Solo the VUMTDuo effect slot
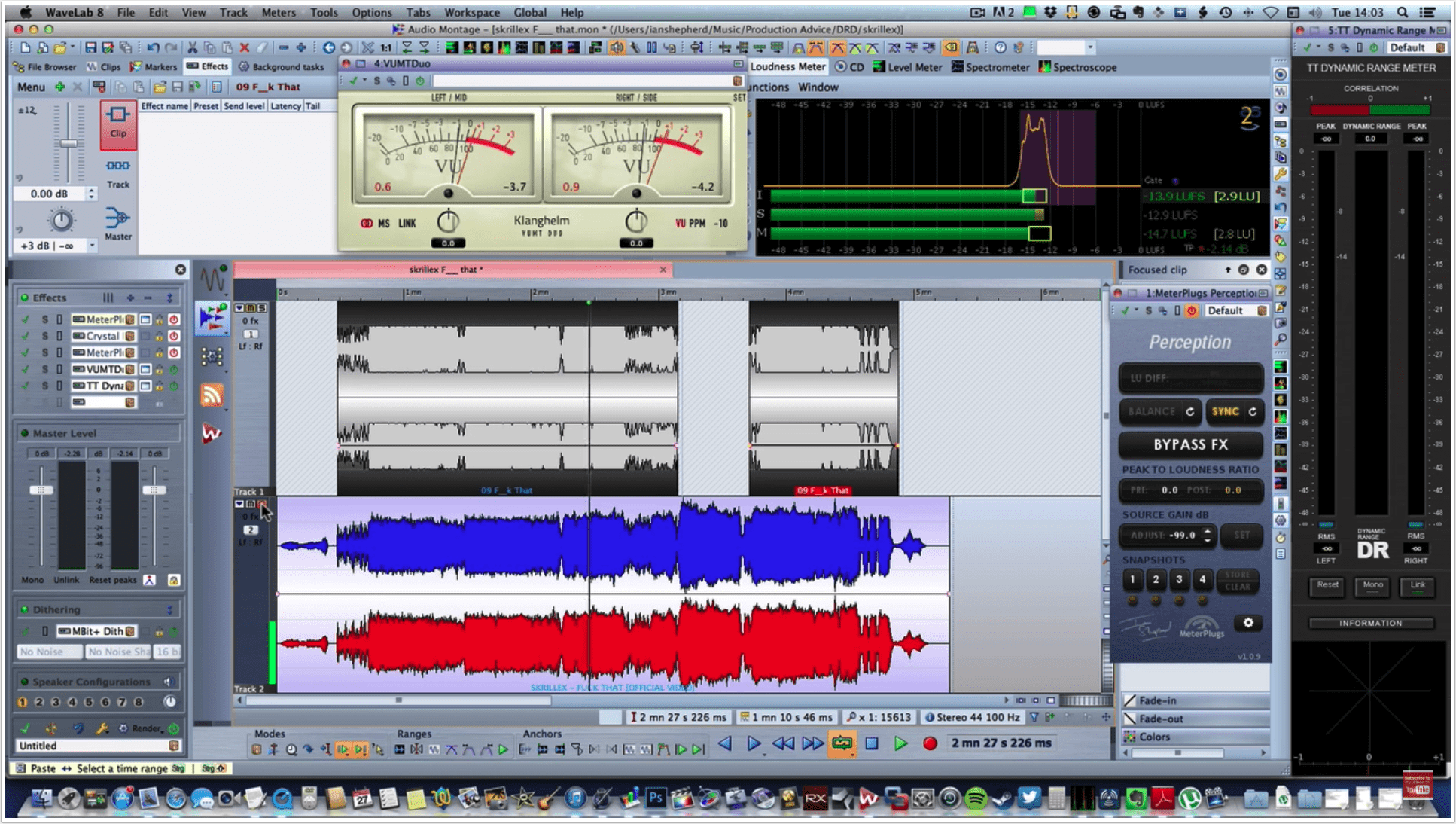1456x824 pixels. point(44,369)
